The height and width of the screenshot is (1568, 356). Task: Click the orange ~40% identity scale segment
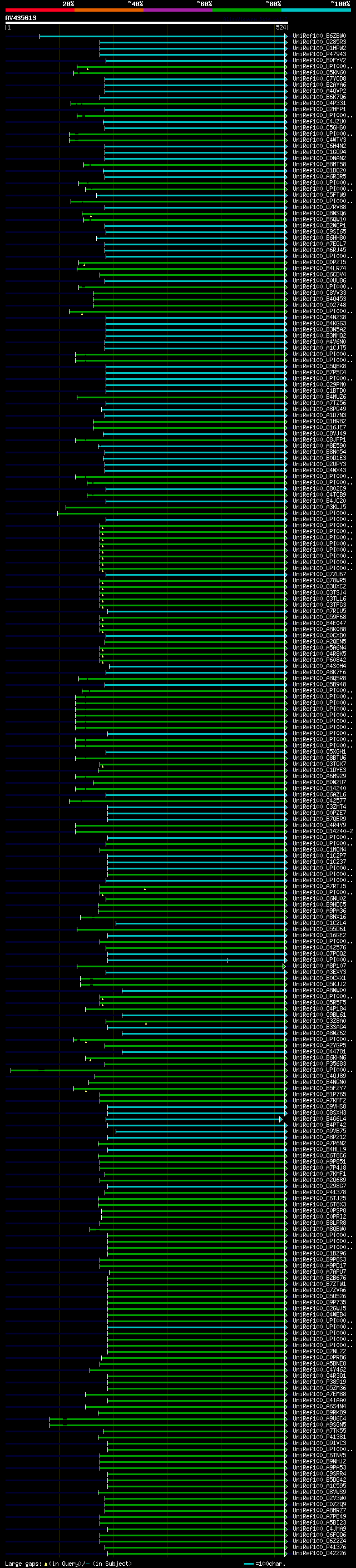tap(108, 10)
